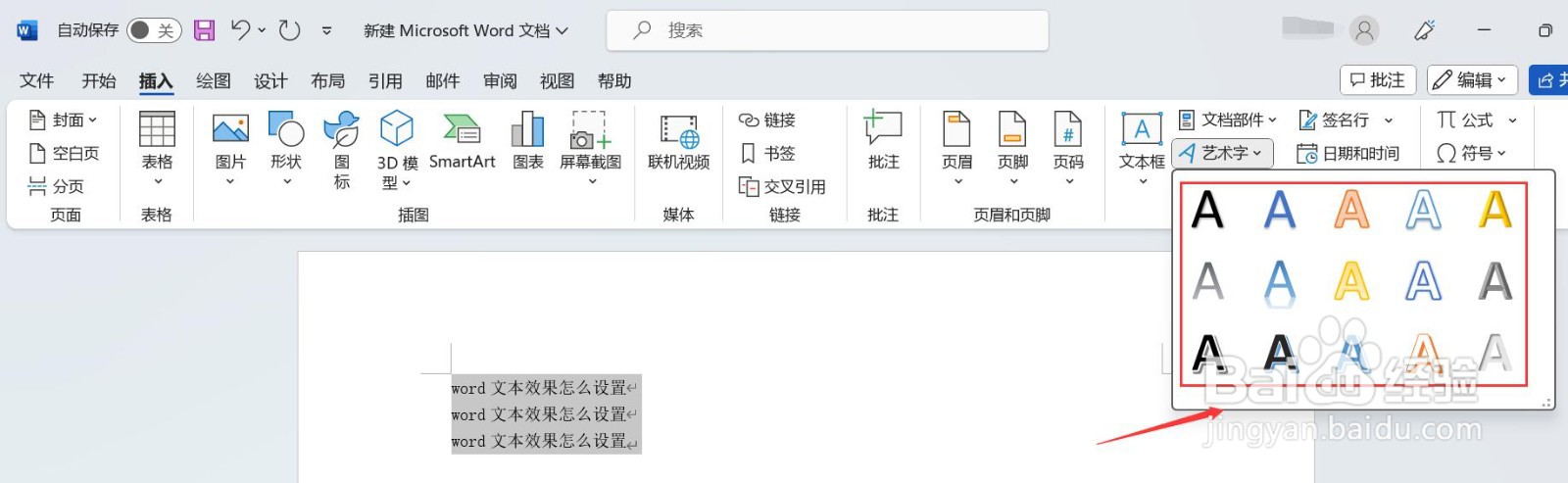Image resolution: width=1568 pixels, height=483 pixels.
Task: Open the 签名行 dropdown arrow
Action: click(1389, 121)
